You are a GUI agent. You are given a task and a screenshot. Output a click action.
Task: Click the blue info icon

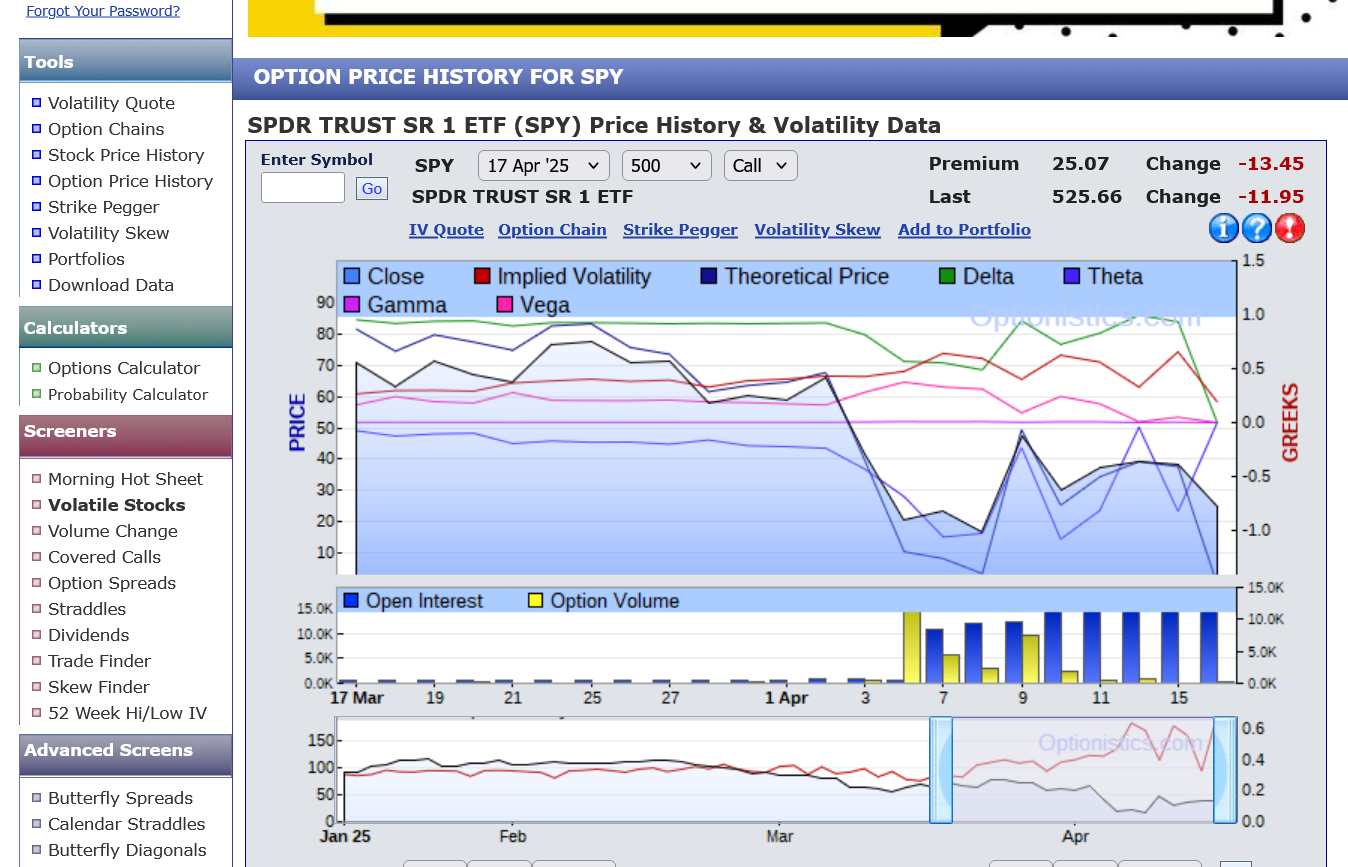point(1224,229)
